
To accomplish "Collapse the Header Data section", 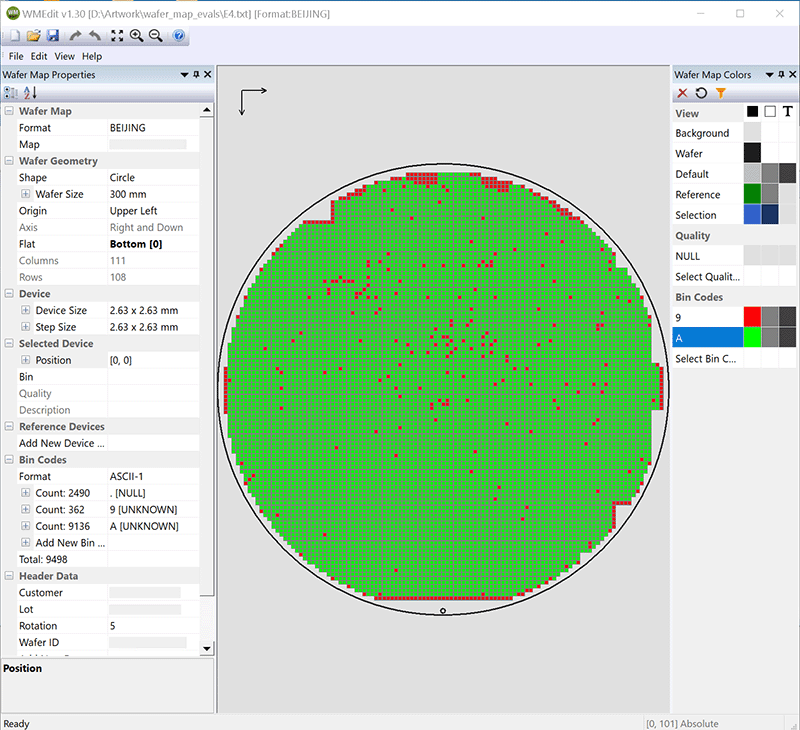I will 9,575.
